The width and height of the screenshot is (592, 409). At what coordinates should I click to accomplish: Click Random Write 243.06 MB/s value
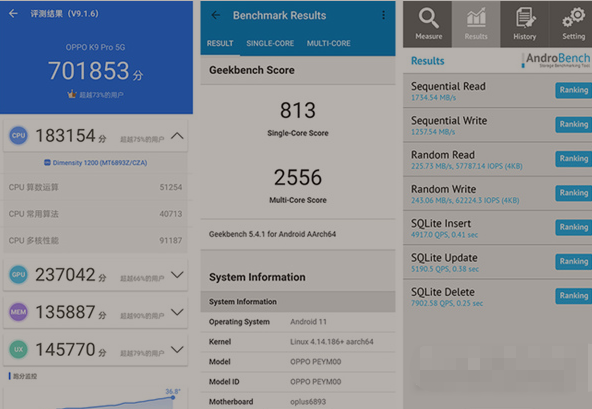pyautogui.click(x=465, y=200)
